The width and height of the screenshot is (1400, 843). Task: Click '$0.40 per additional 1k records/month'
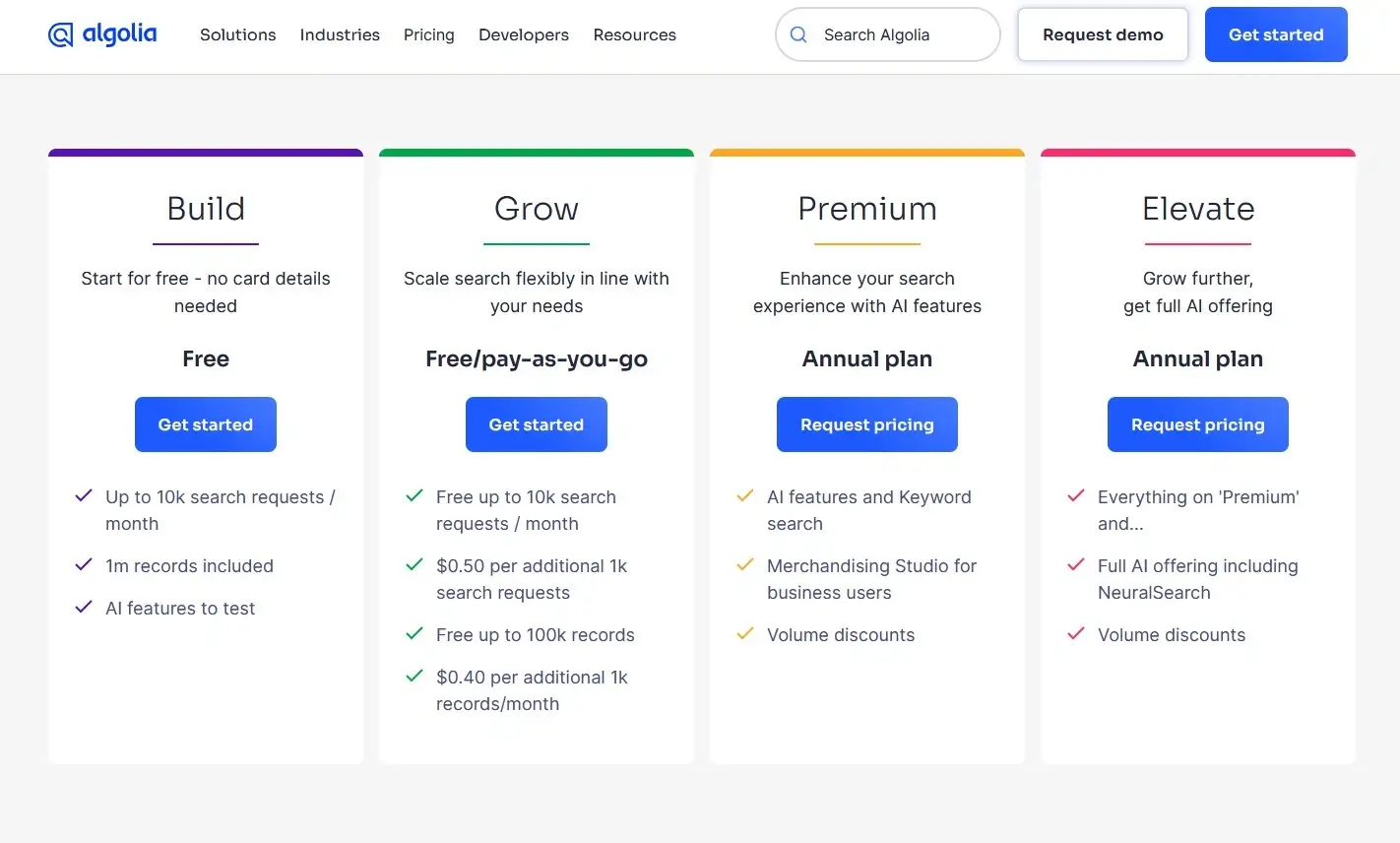(532, 690)
